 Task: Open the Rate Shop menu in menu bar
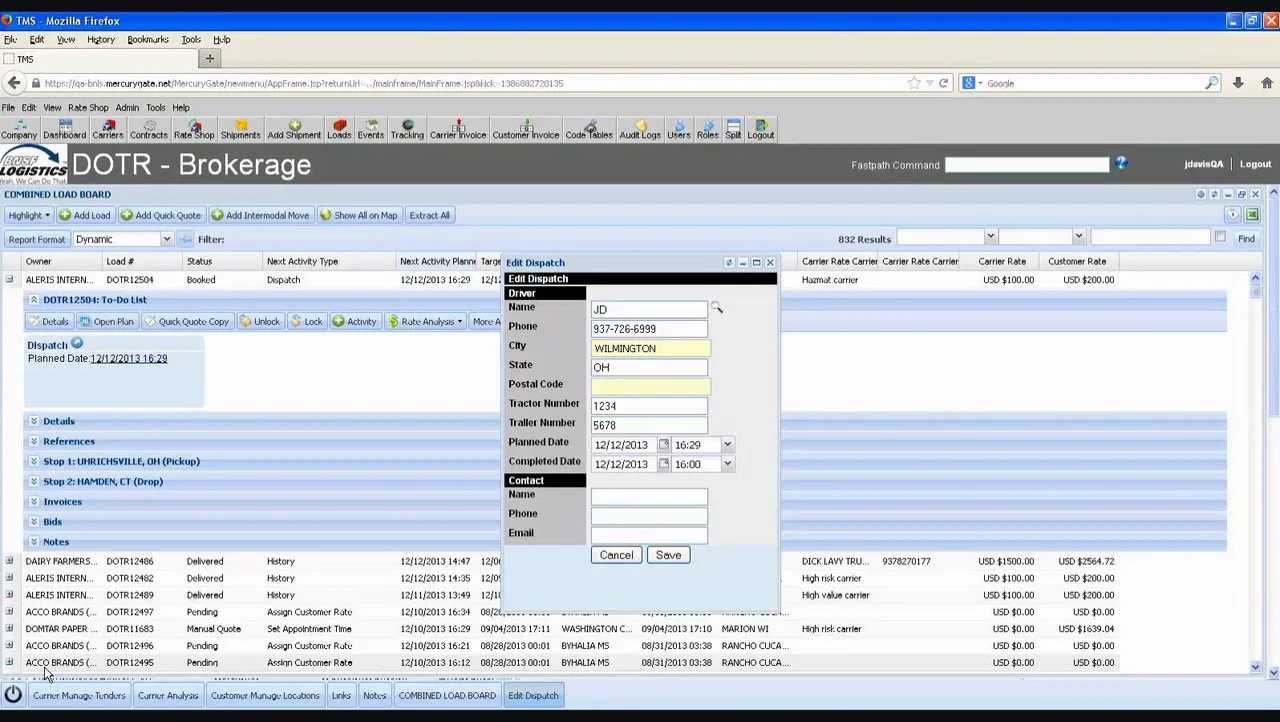tap(88, 108)
